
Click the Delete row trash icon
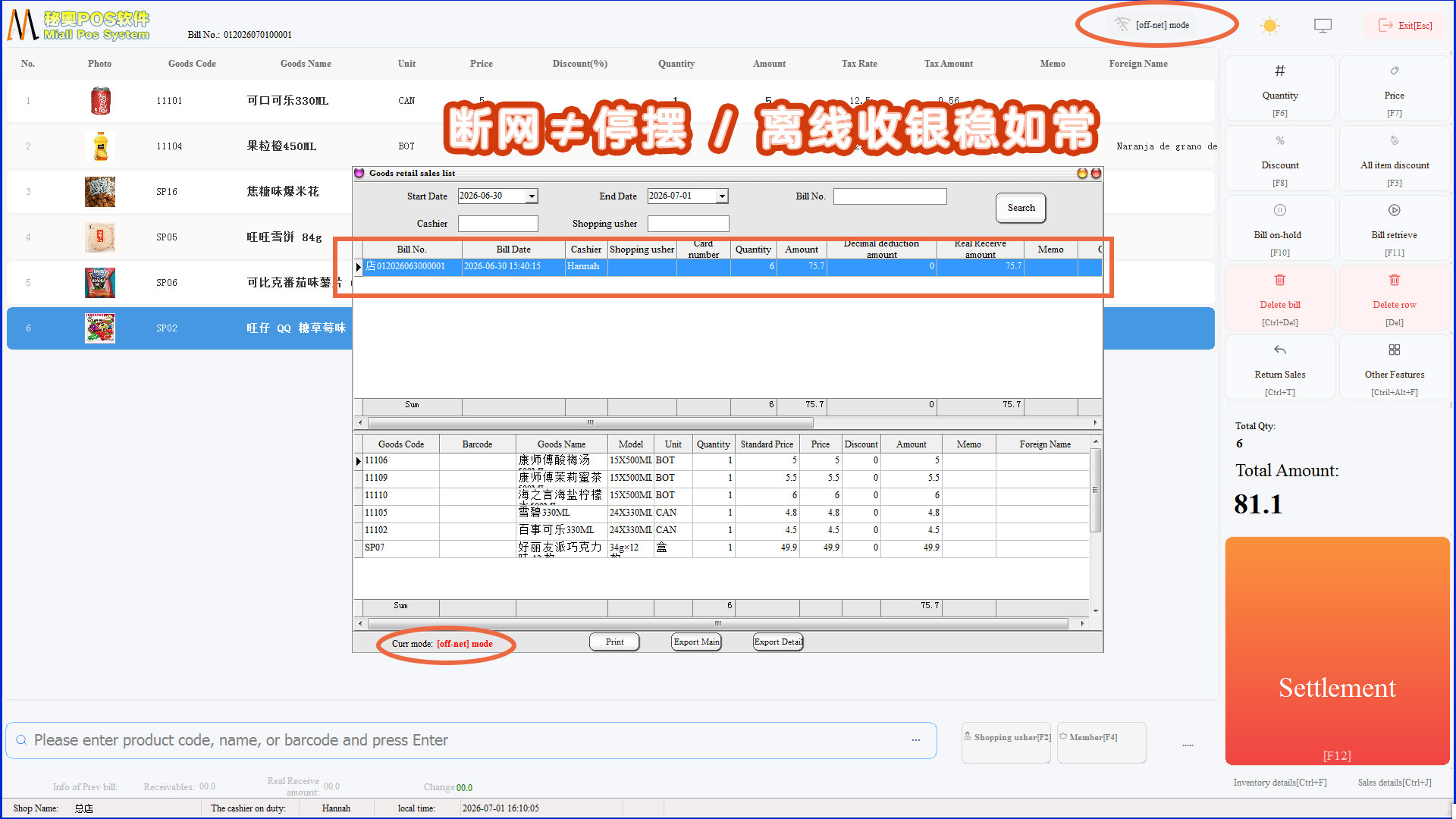[x=1394, y=281]
